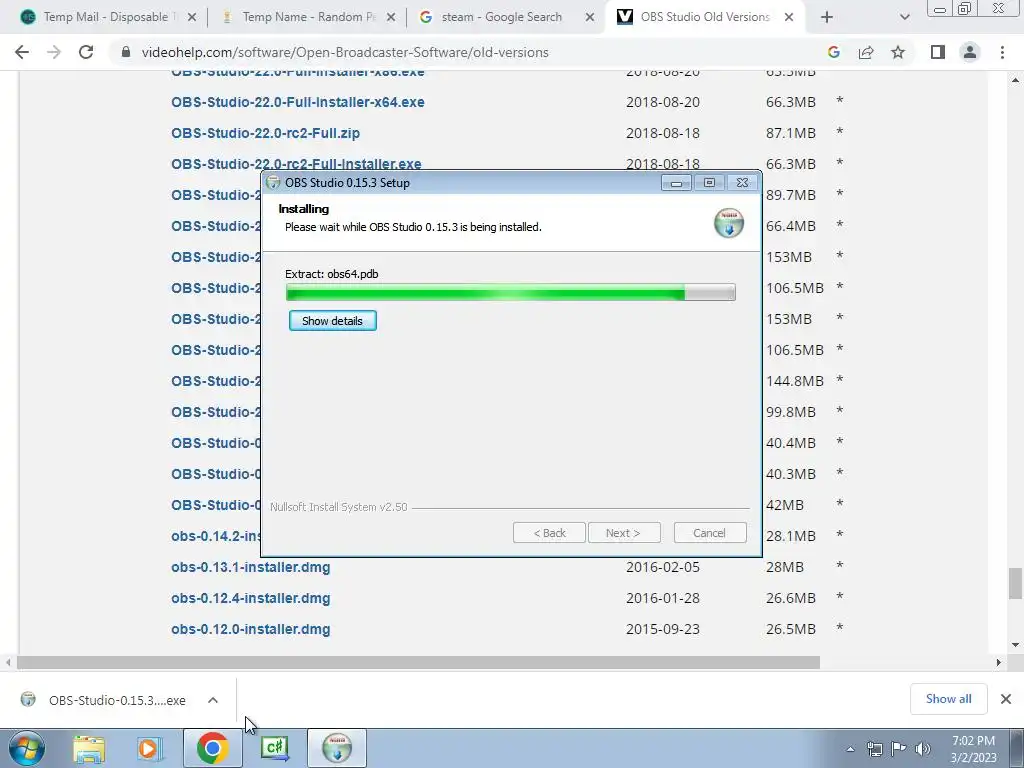
Task: Click the NSIS installer logo icon
Action: tap(729, 223)
